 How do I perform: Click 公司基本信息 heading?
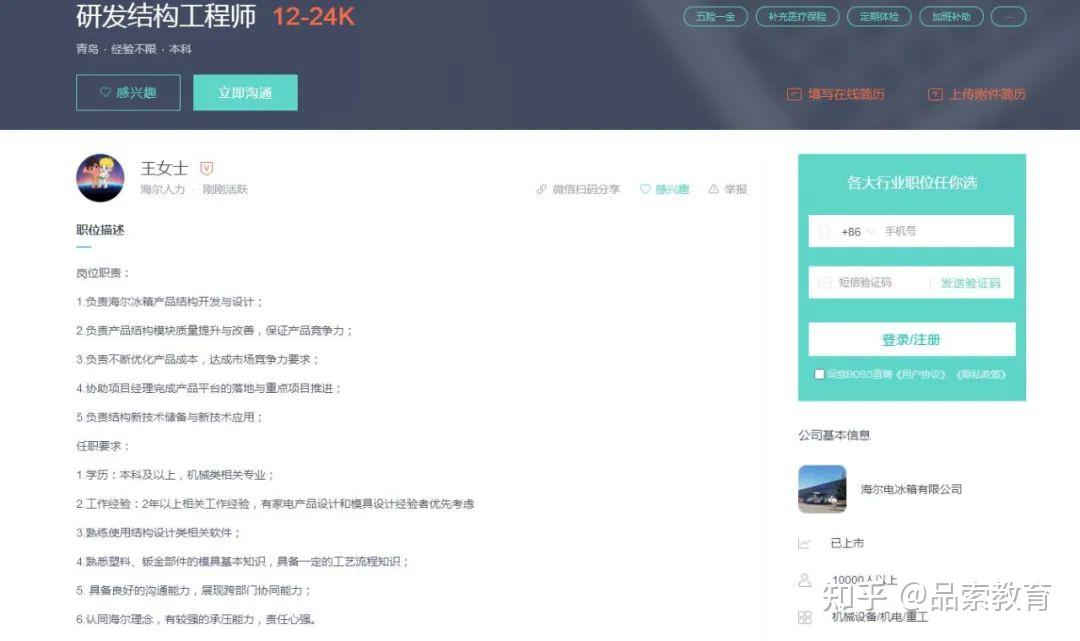pyautogui.click(x=834, y=435)
